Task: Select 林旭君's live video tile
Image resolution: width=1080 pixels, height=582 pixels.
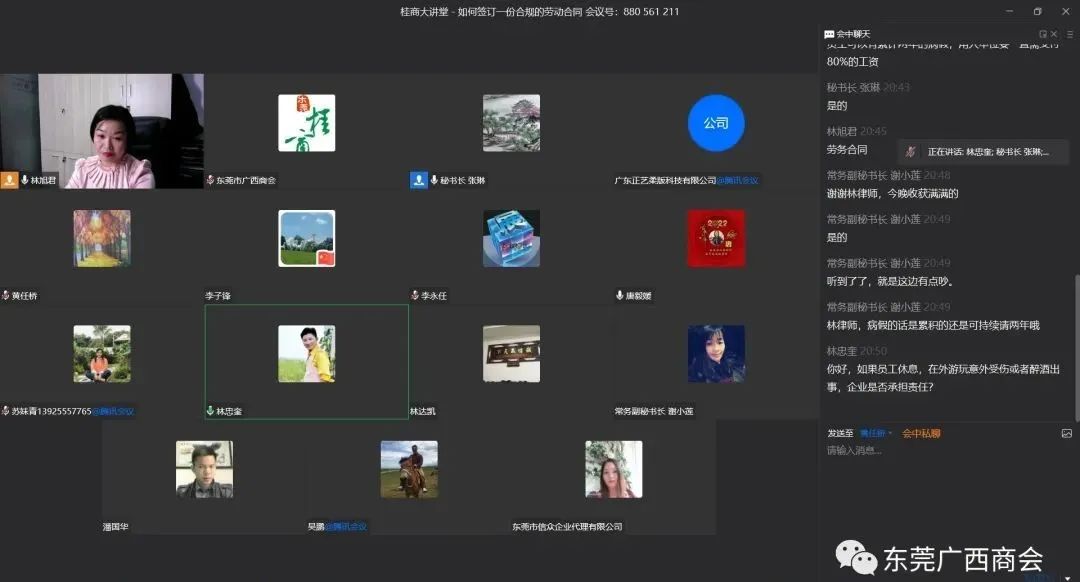Action: tap(102, 131)
